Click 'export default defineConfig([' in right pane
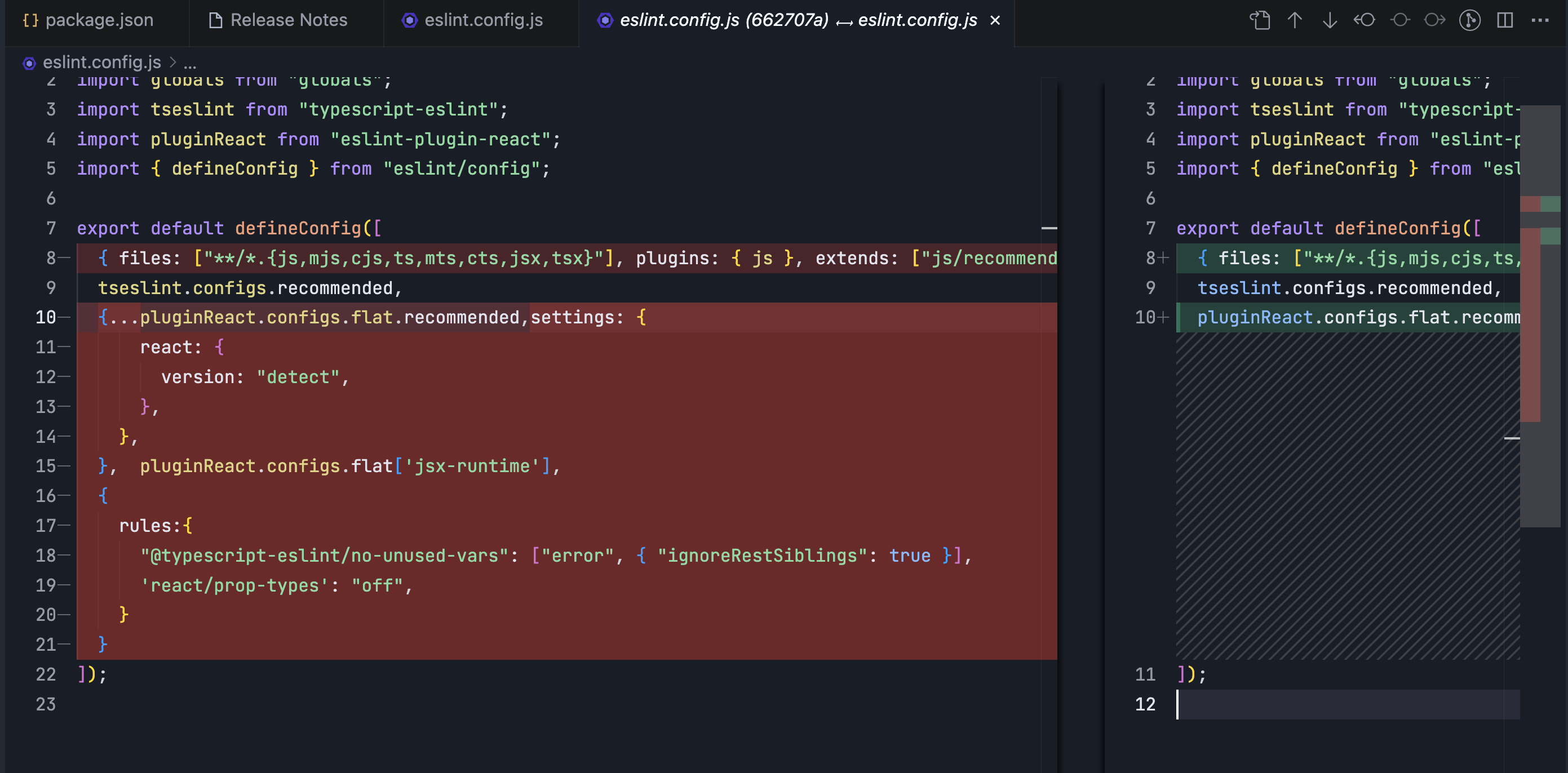The height and width of the screenshot is (773, 1568). point(1329,228)
